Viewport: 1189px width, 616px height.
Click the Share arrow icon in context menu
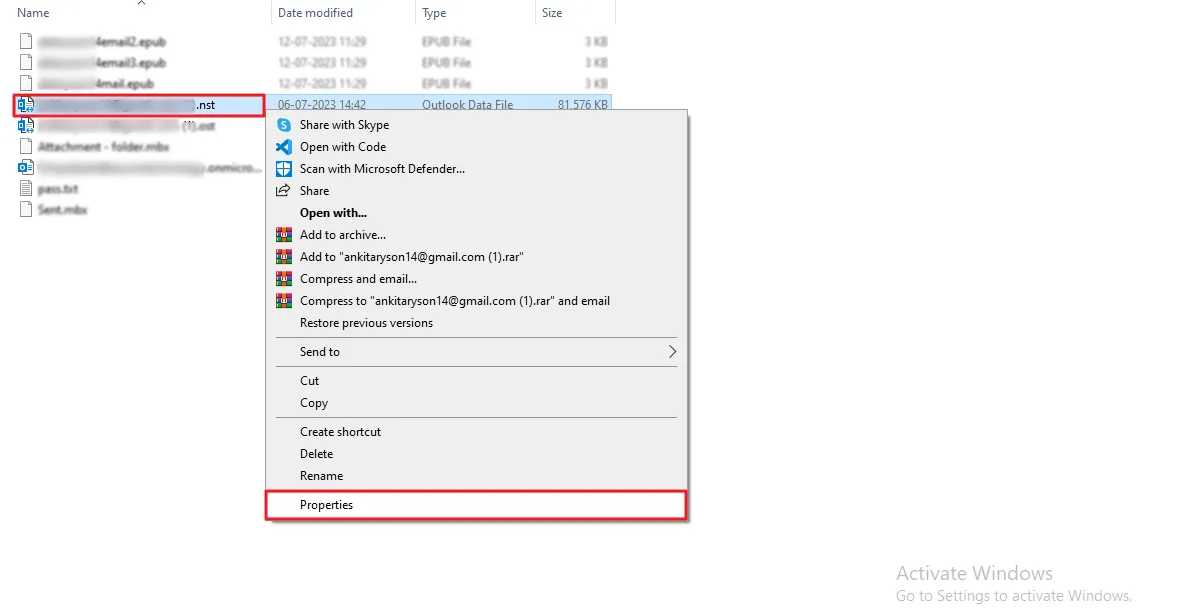(x=284, y=191)
